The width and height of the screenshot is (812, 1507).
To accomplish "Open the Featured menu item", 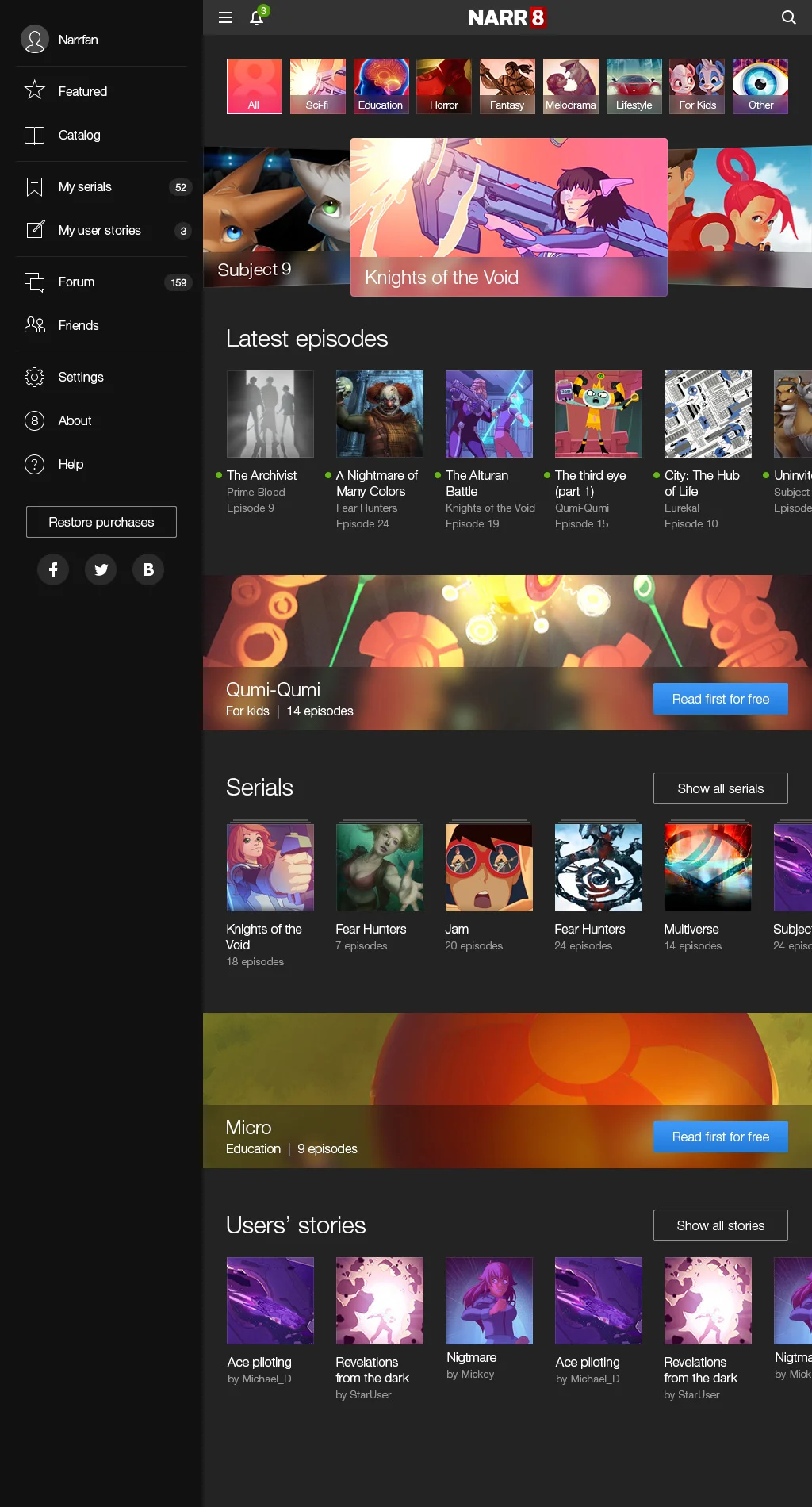I will click(x=101, y=91).
